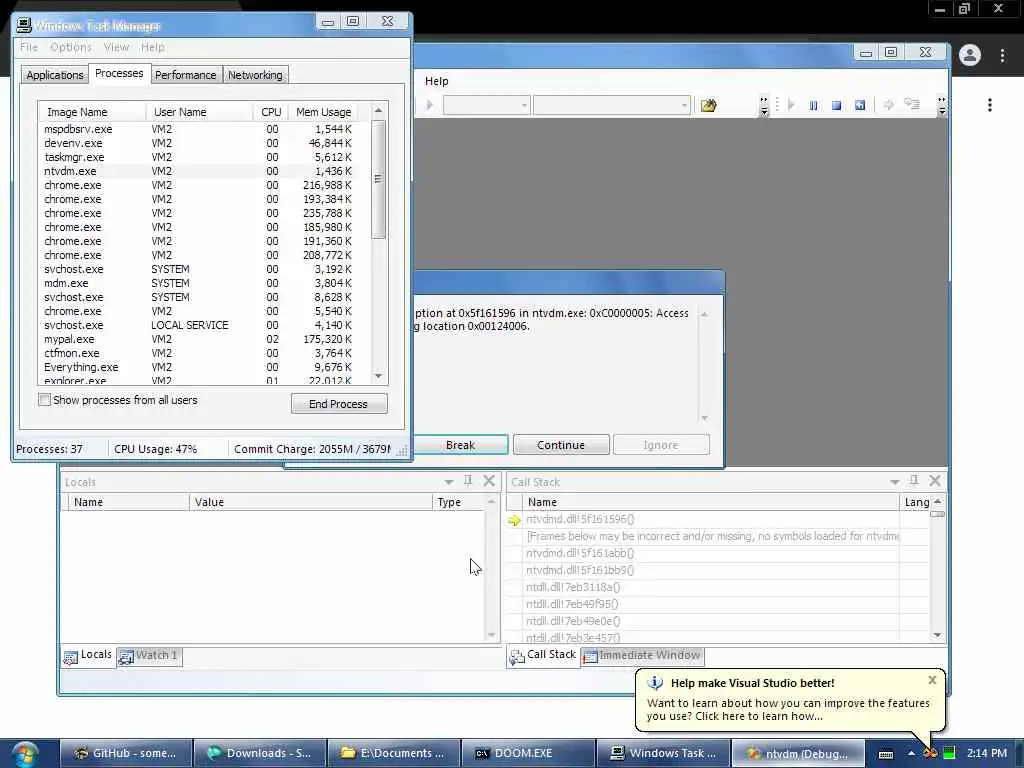This screenshot has width=1024, height=768.
Task: Click the Call Stack scroll down arrow
Action: coord(937,635)
